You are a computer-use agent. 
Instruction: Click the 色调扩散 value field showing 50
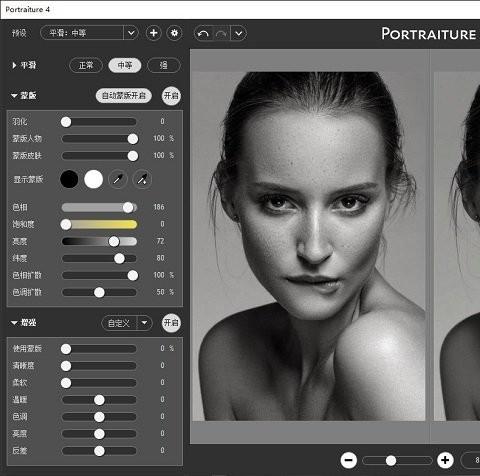(160, 292)
